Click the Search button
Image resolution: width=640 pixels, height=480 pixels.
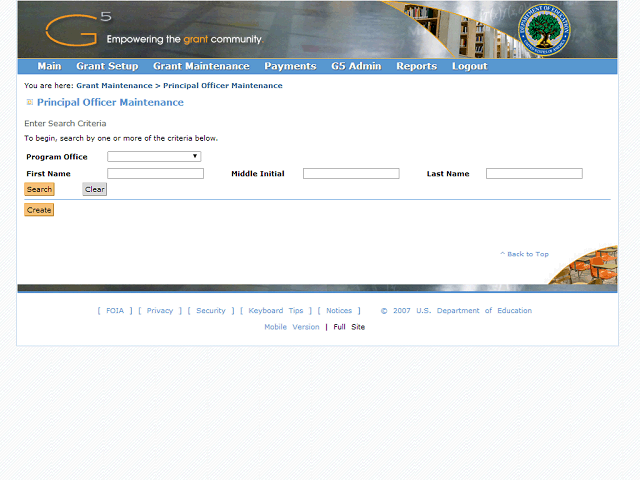39,189
